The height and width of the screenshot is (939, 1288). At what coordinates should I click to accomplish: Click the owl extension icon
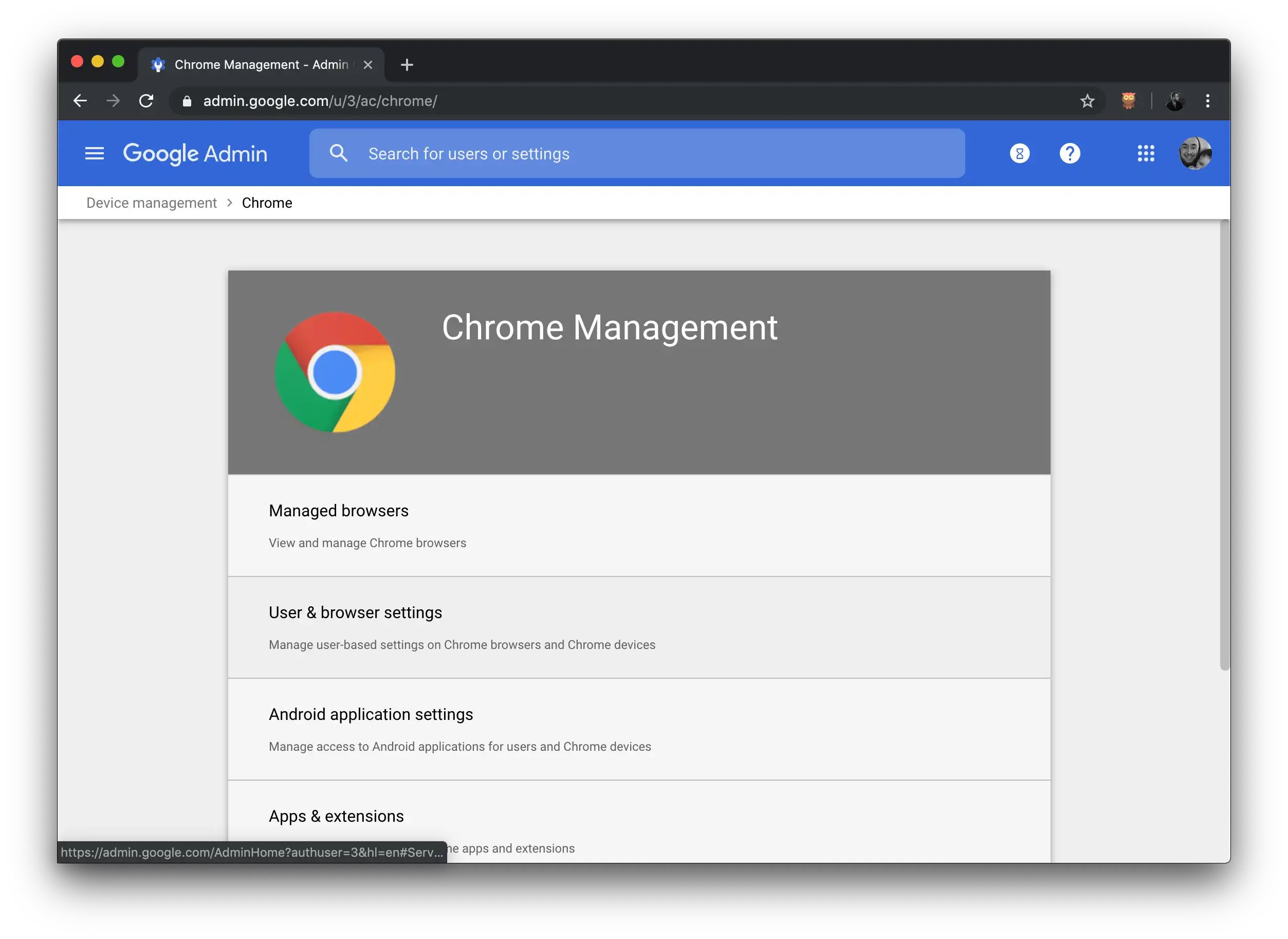tap(1128, 101)
